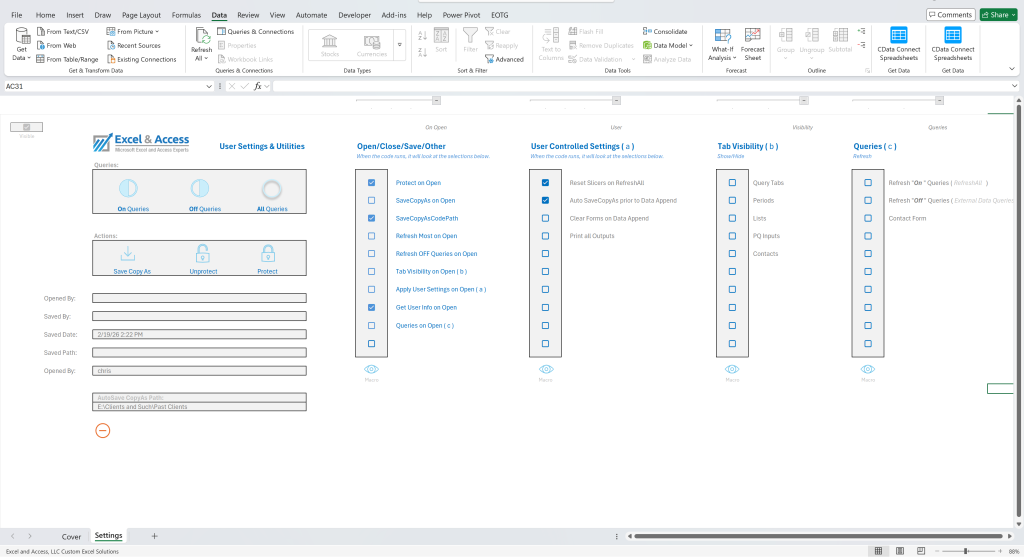Click the zoom slider in status bar
Screen dimensions: 1024x557
[x=966, y=552]
